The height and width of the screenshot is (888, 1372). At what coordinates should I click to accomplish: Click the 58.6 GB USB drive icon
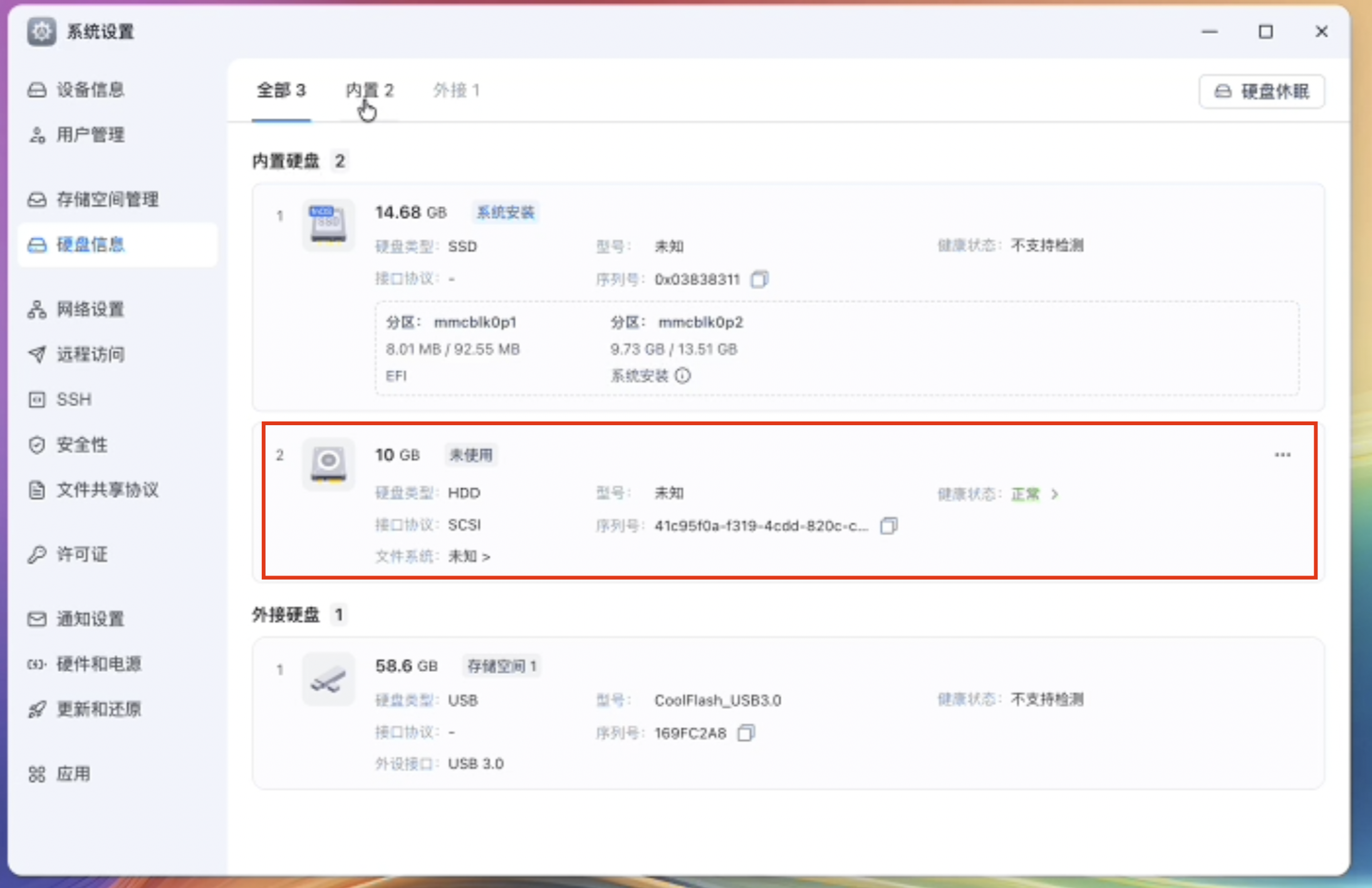(328, 679)
